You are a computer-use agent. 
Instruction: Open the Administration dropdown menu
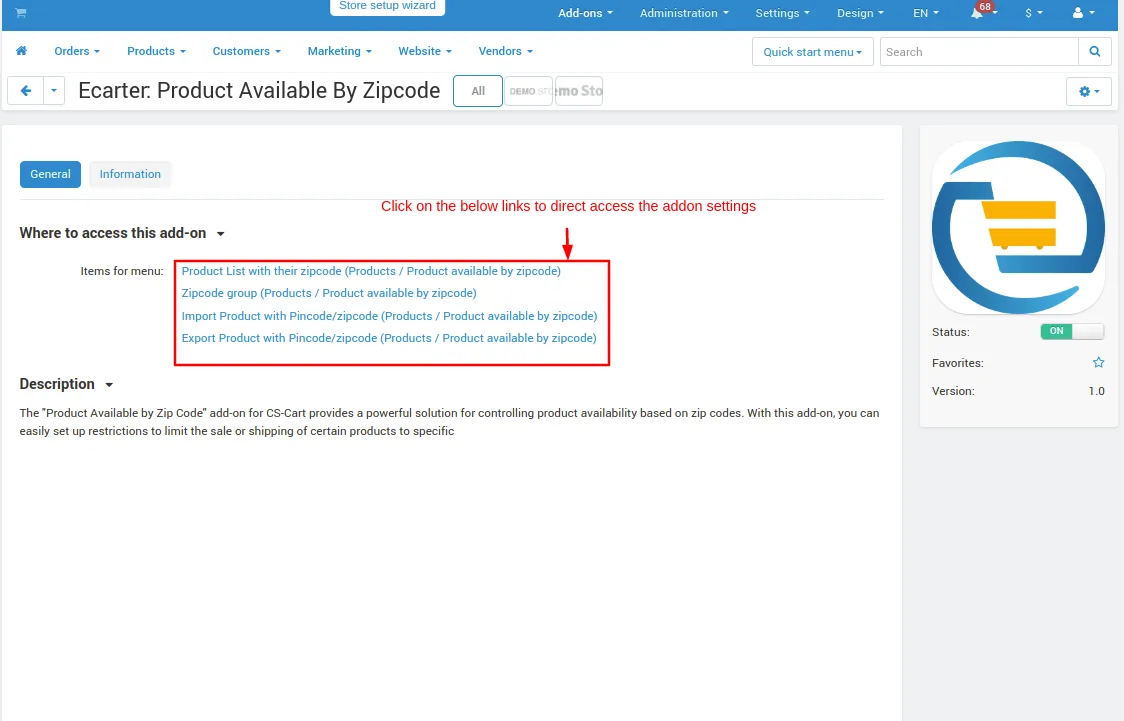pos(684,13)
